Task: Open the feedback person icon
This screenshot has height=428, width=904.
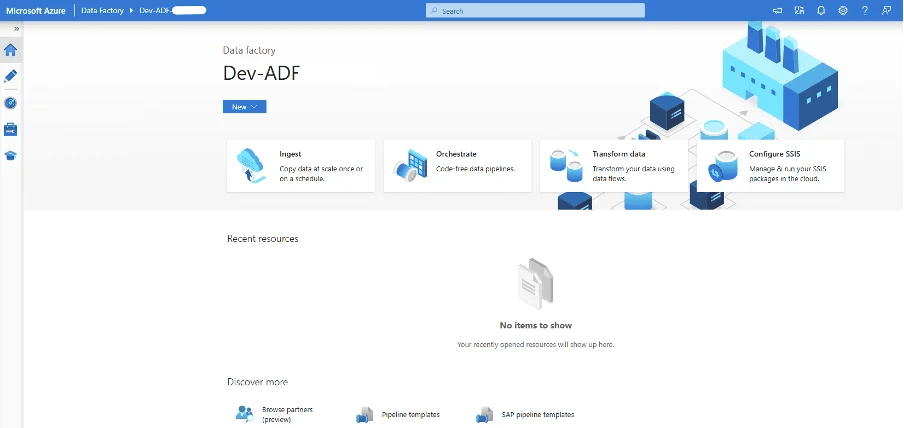Action: [x=887, y=10]
